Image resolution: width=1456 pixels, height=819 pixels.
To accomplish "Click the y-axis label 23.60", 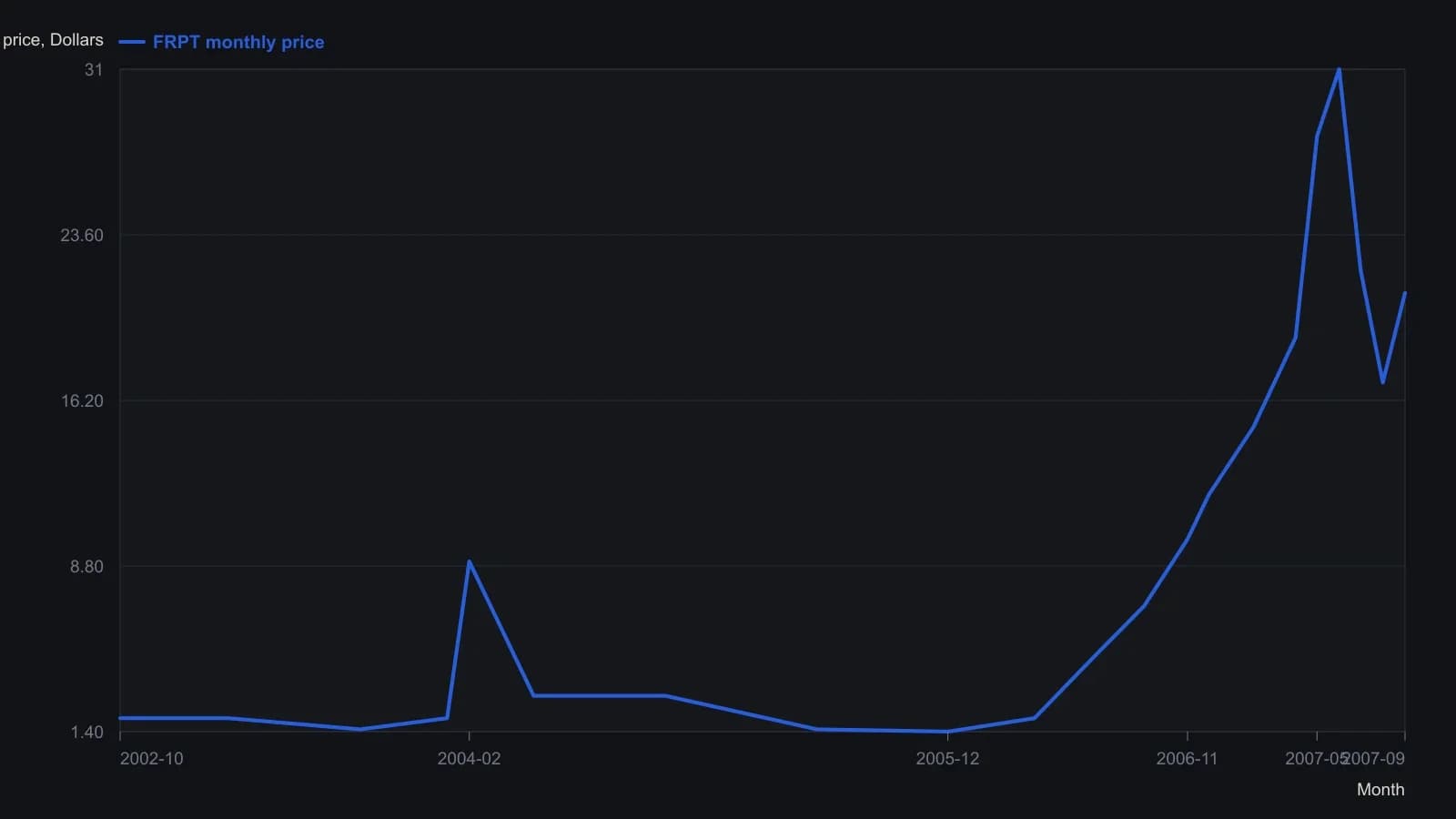I will click(82, 236).
